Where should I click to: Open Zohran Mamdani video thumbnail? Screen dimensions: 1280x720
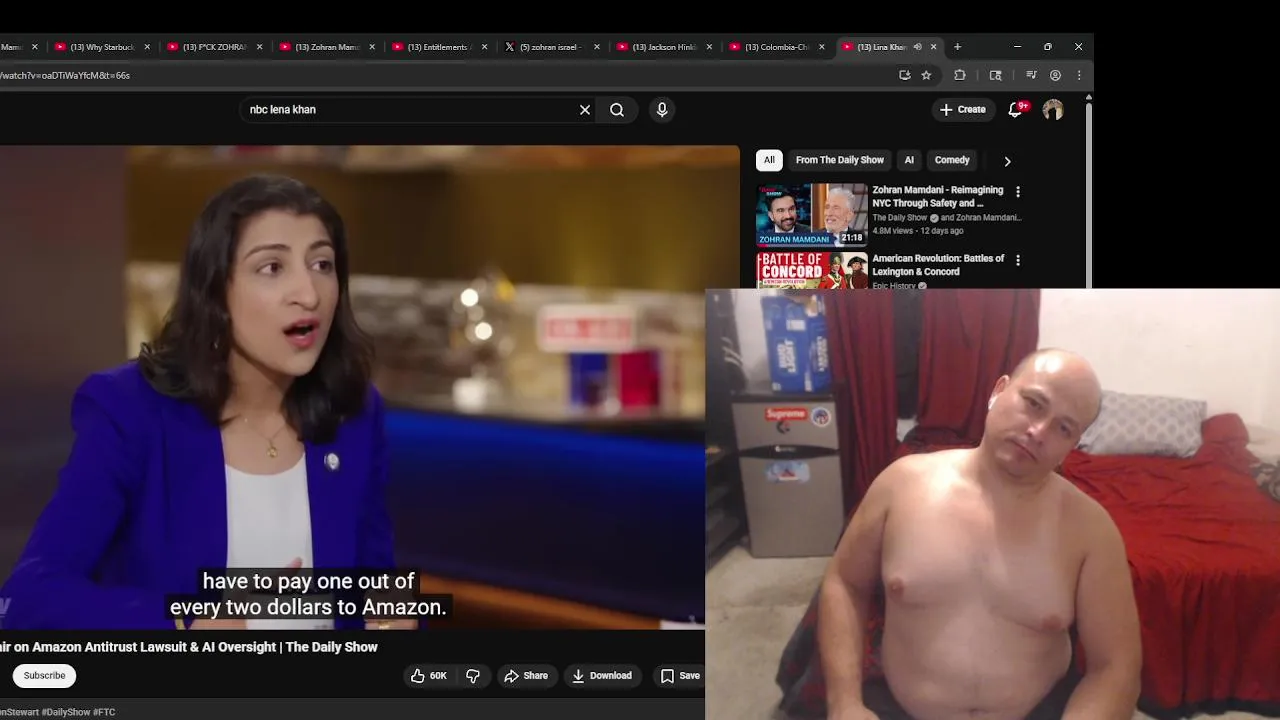click(812, 214)
